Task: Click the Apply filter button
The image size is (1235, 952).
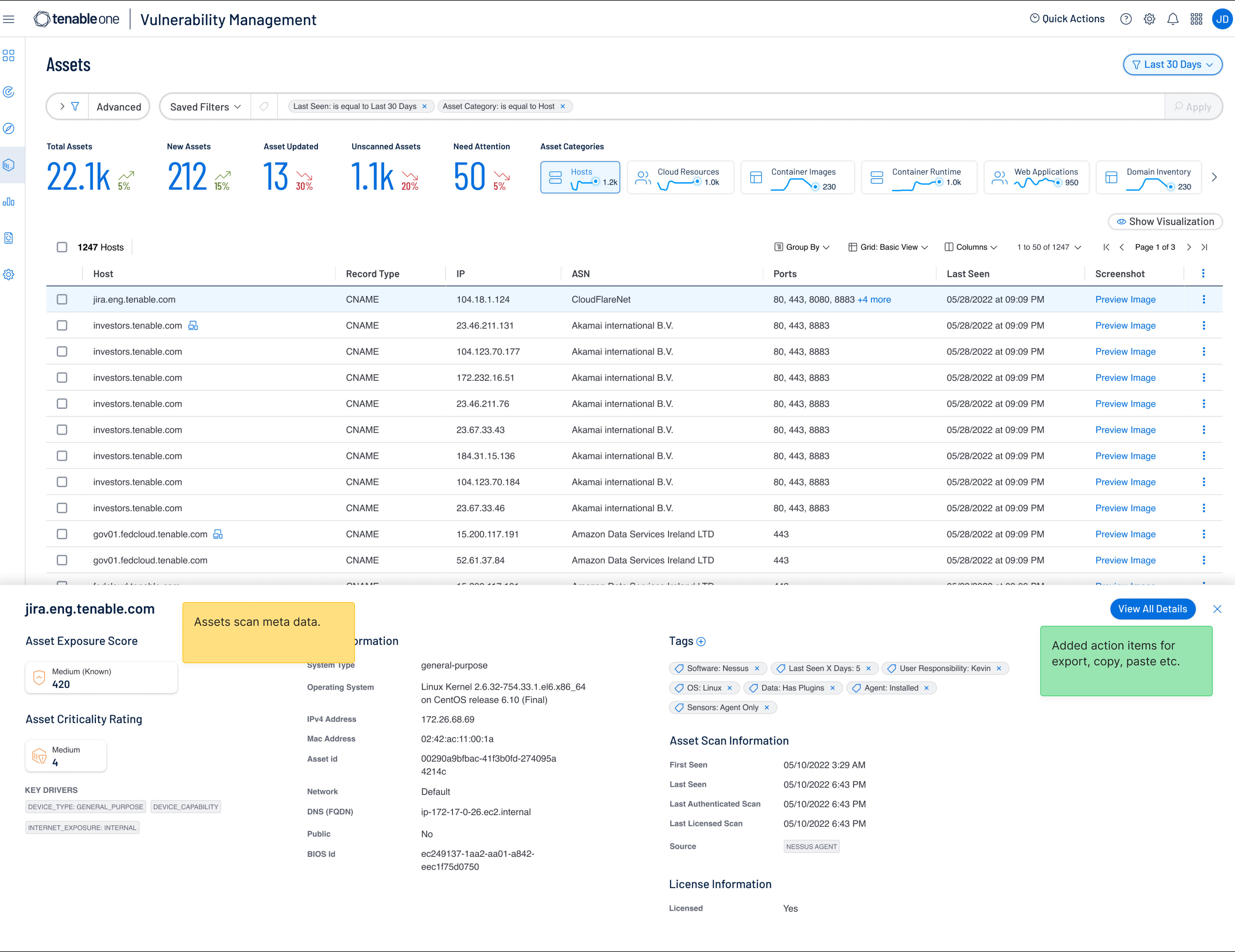Action: click(1193, 107)
